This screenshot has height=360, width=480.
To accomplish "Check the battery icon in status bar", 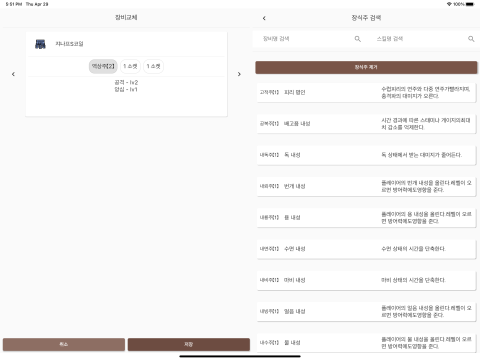I will click(x=470, y=4).
